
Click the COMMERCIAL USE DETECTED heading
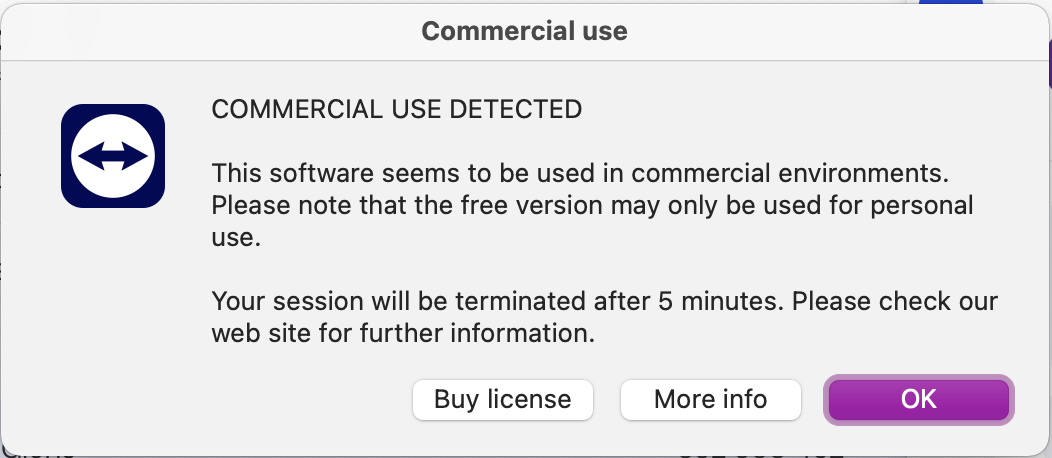397,109
